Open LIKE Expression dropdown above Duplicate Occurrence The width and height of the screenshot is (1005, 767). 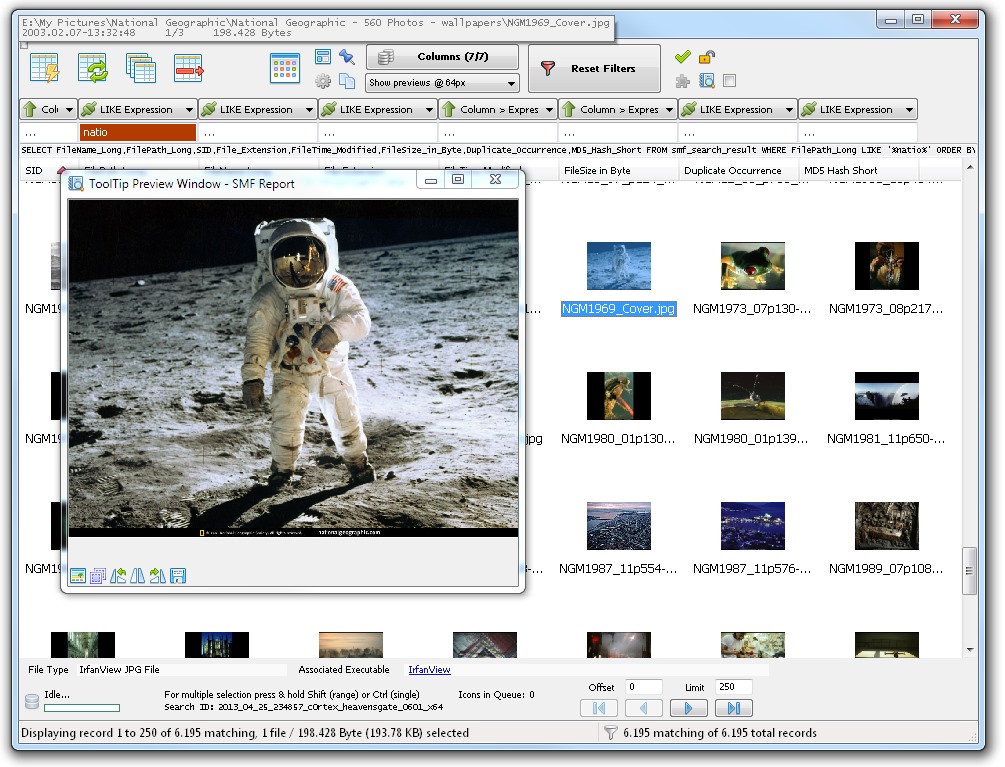pos(738,110)
